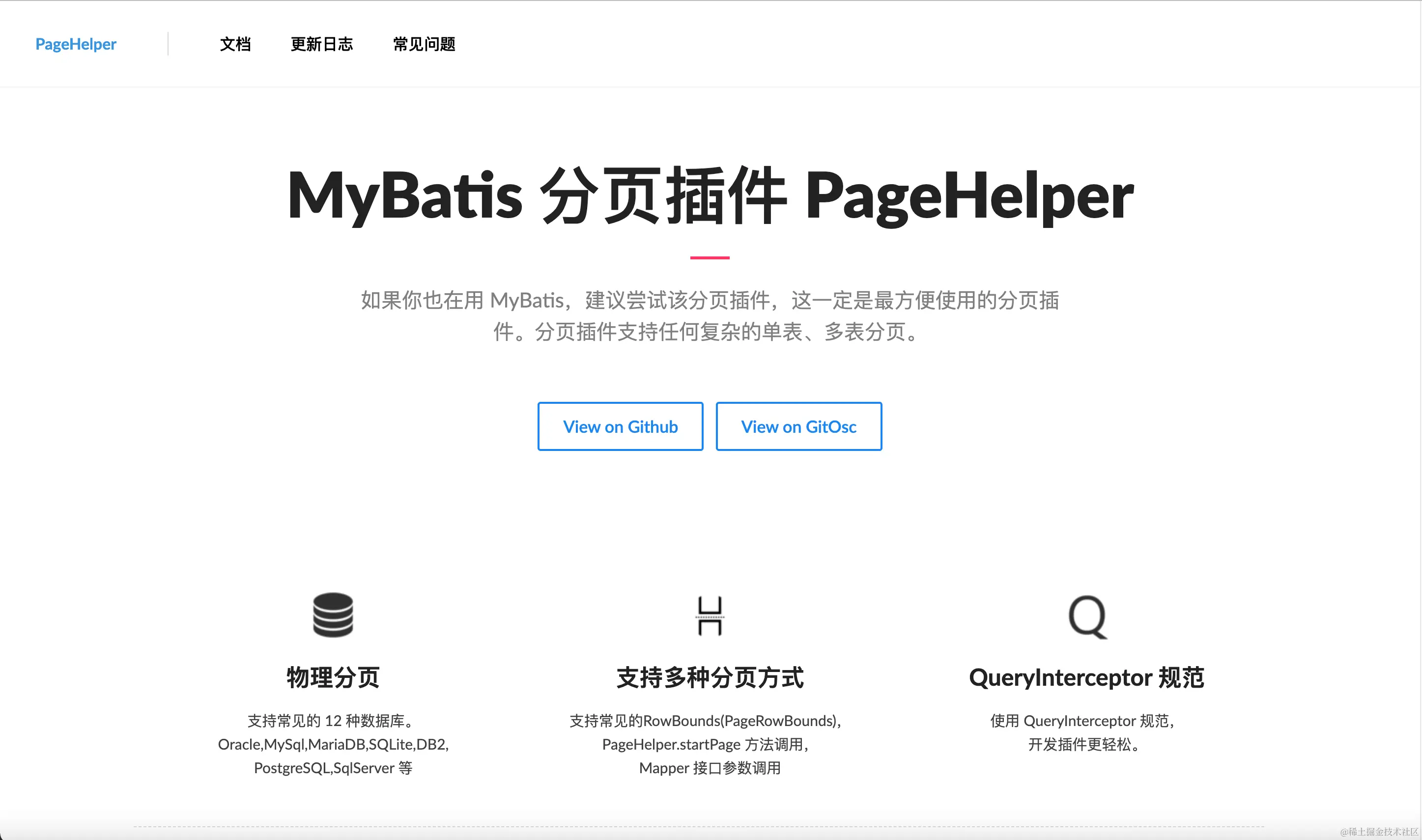Click the QueryInterceptor 规范 heading
The width and height of the screenshot is (1422, 840).
[1086, 677]
